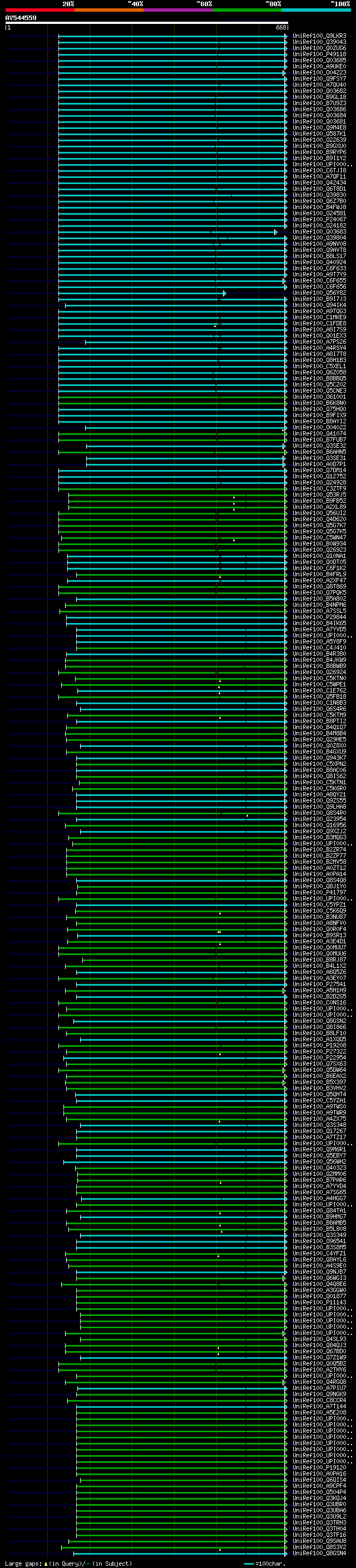Click hit label UniRef100_Q7DM14

(x=319, y=470)
